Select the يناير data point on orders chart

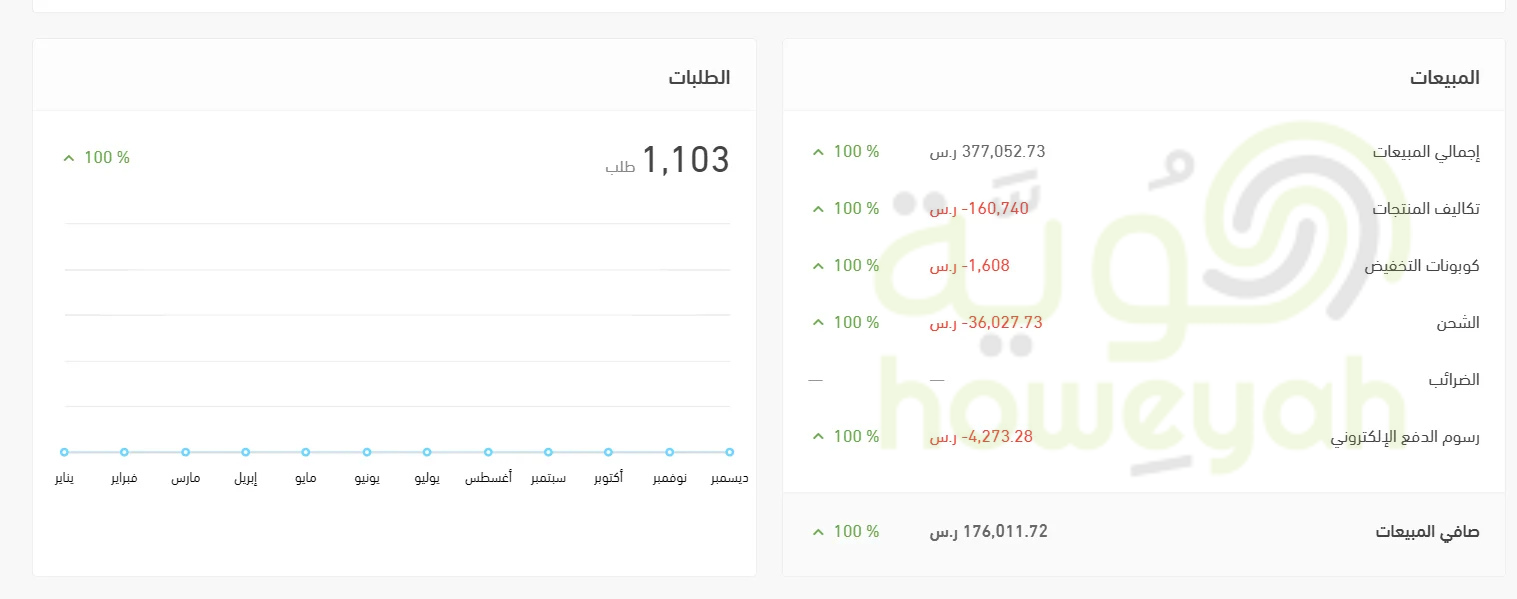click(x=64, y=452)
